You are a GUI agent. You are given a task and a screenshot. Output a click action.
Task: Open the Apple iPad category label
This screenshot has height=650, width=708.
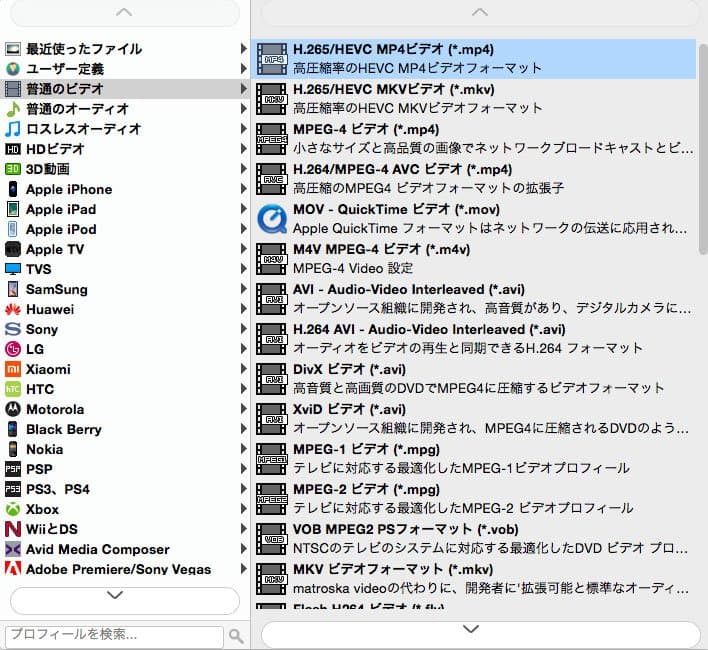pyautogui.click(x=61, y=209)
